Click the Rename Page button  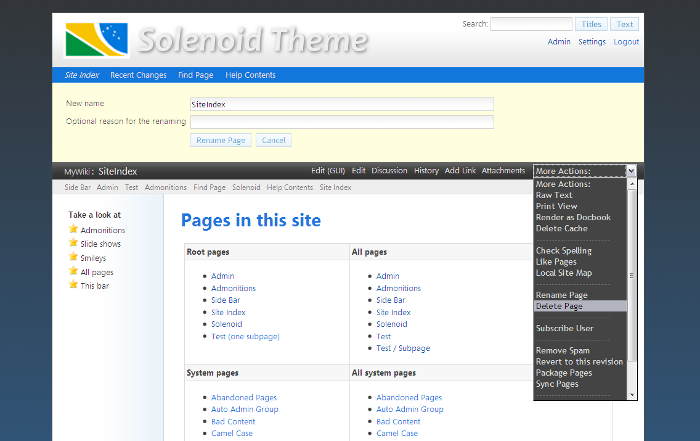[x=221, y=140]
